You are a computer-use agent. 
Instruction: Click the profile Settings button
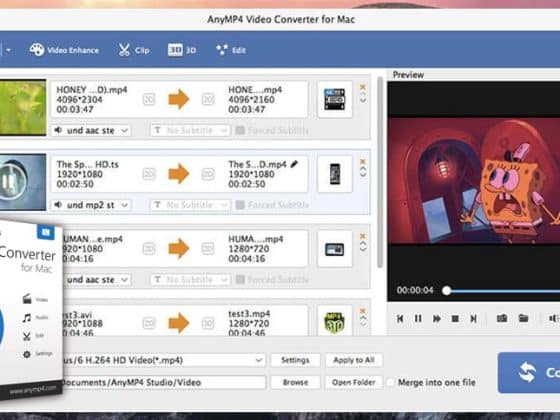tap(295, 360)
